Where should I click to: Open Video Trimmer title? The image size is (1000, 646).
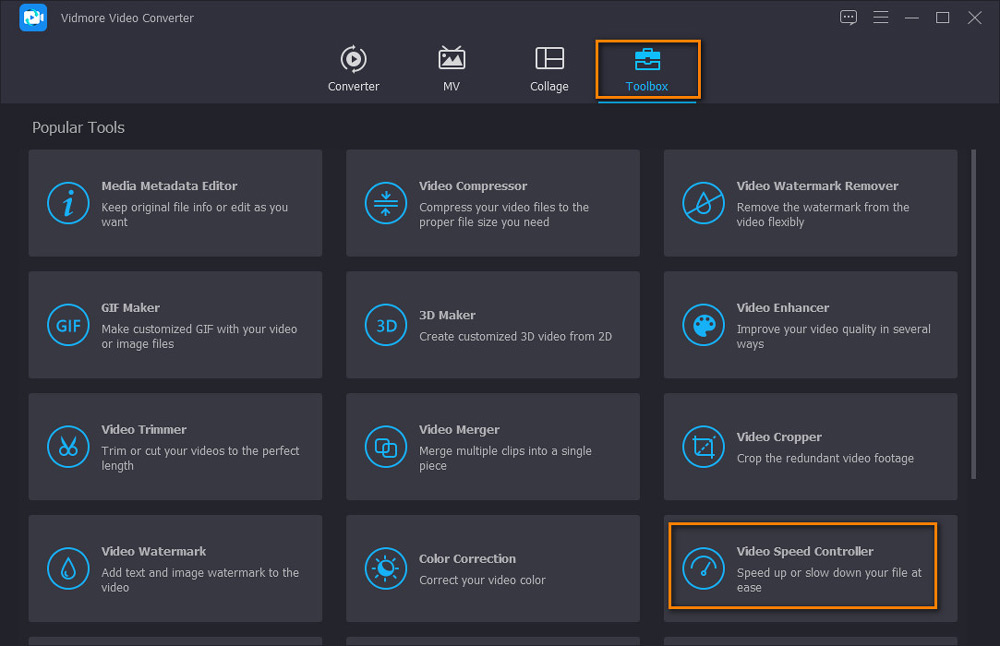pos(144,429)
